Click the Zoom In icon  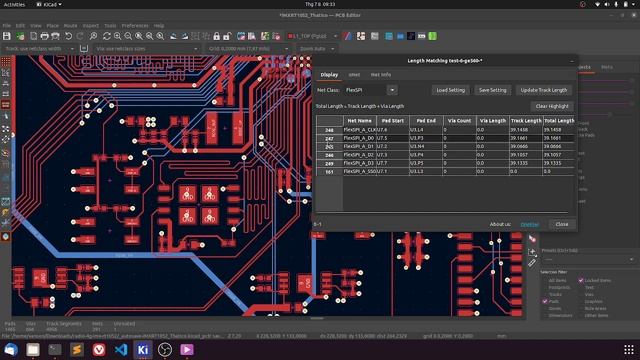pos(118,36)
